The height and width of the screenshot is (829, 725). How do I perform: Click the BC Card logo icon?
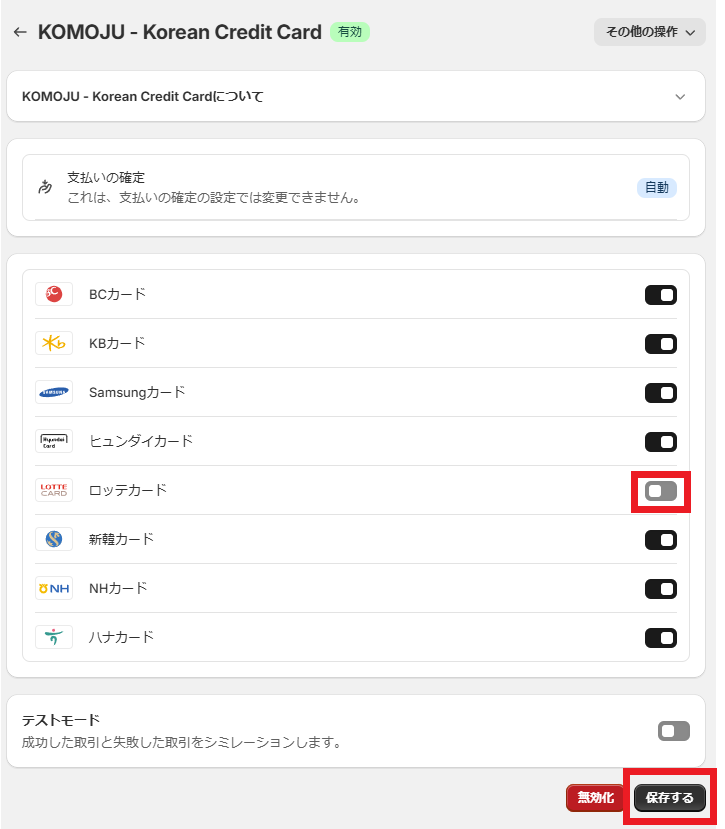tap(54, 294)
